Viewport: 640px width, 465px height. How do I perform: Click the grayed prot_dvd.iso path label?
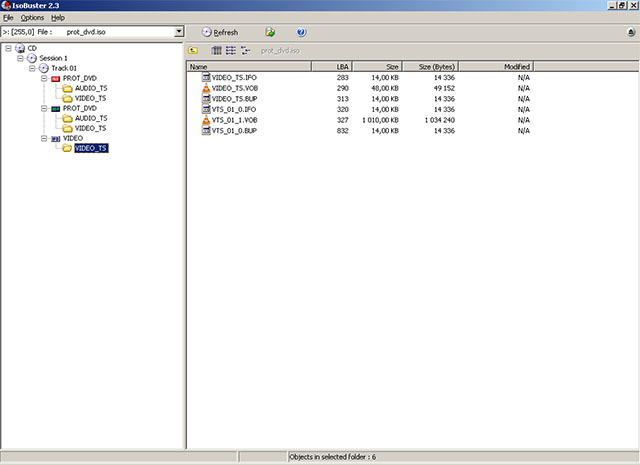coord(280,51)
